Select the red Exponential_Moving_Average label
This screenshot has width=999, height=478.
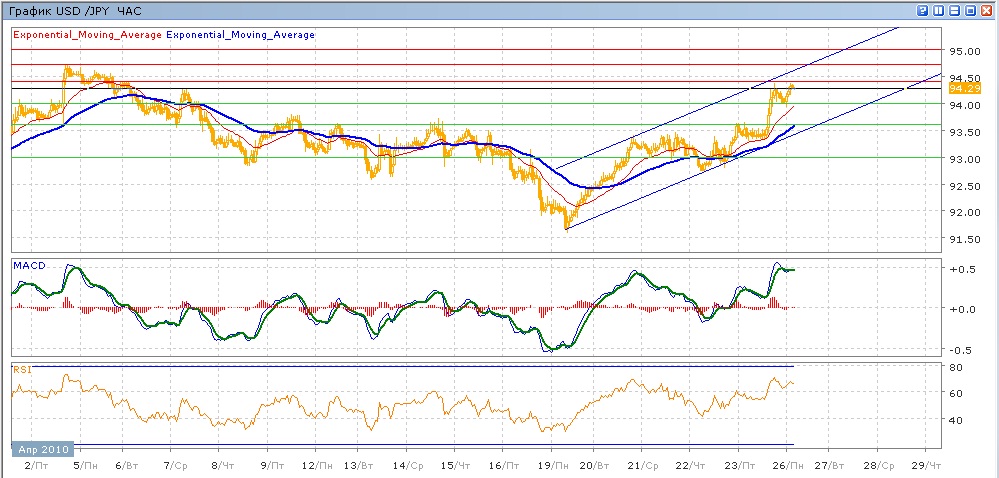tap(86, 34)
